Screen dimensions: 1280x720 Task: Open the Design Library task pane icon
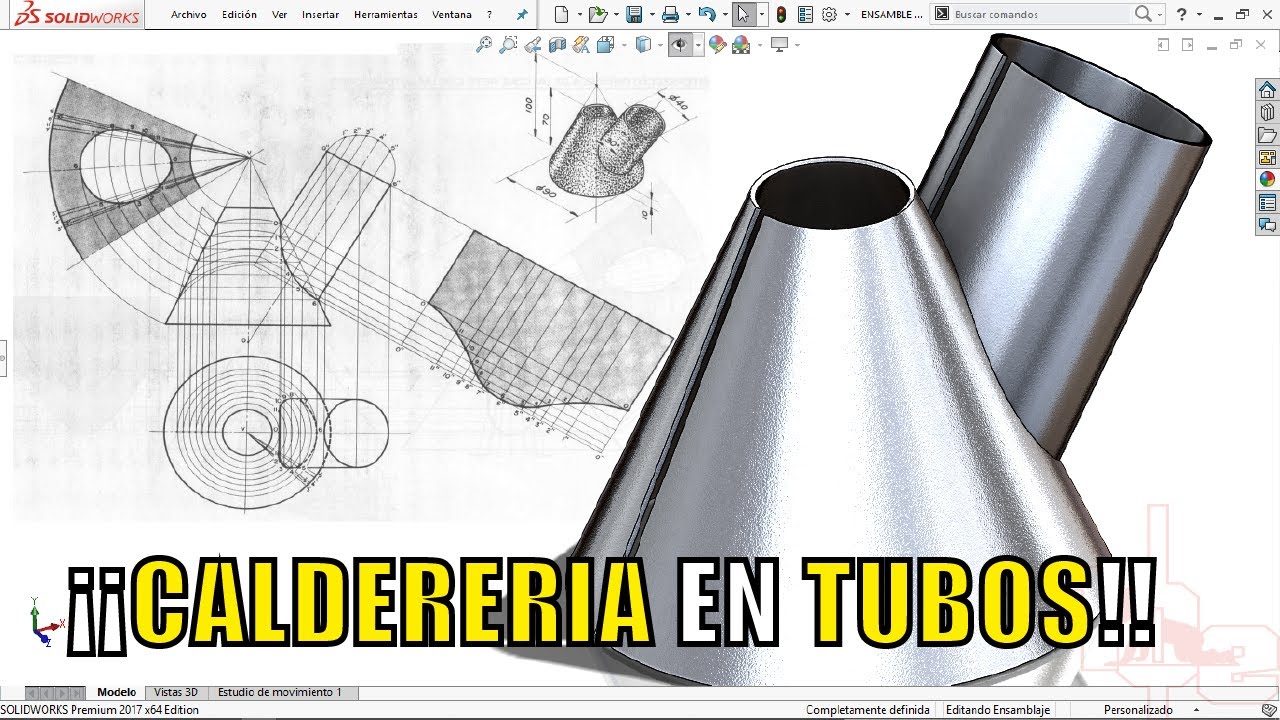click(x=1267, y=112)
